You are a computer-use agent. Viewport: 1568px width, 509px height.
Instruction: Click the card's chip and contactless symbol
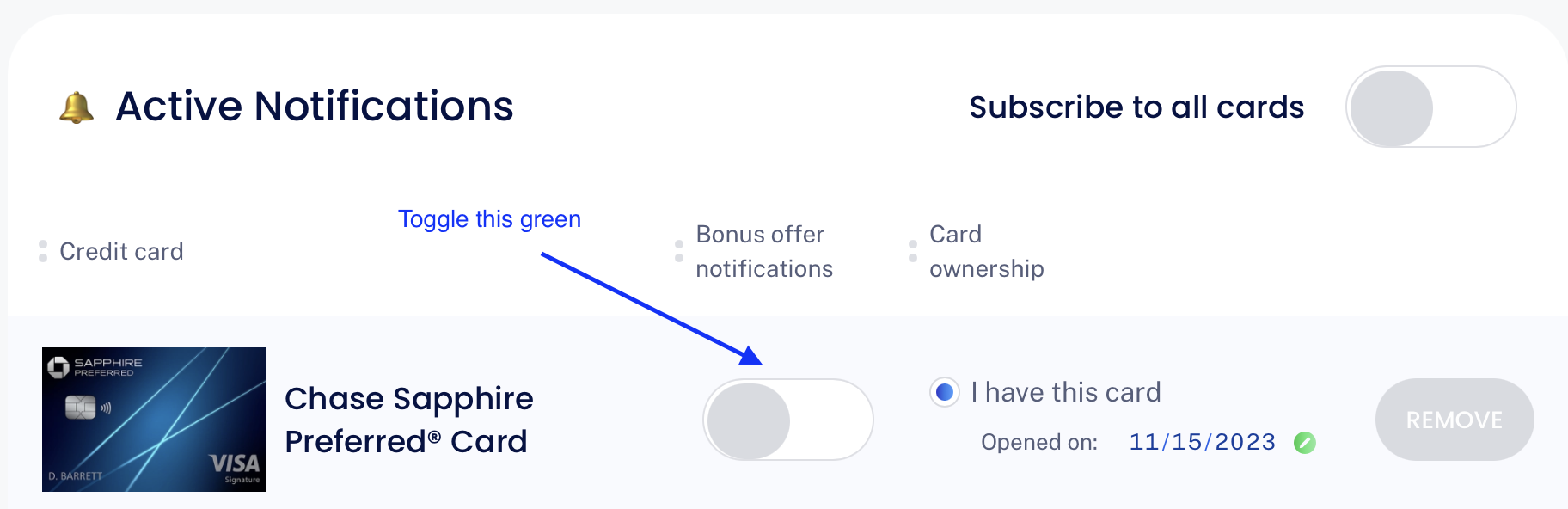point(89,408)
